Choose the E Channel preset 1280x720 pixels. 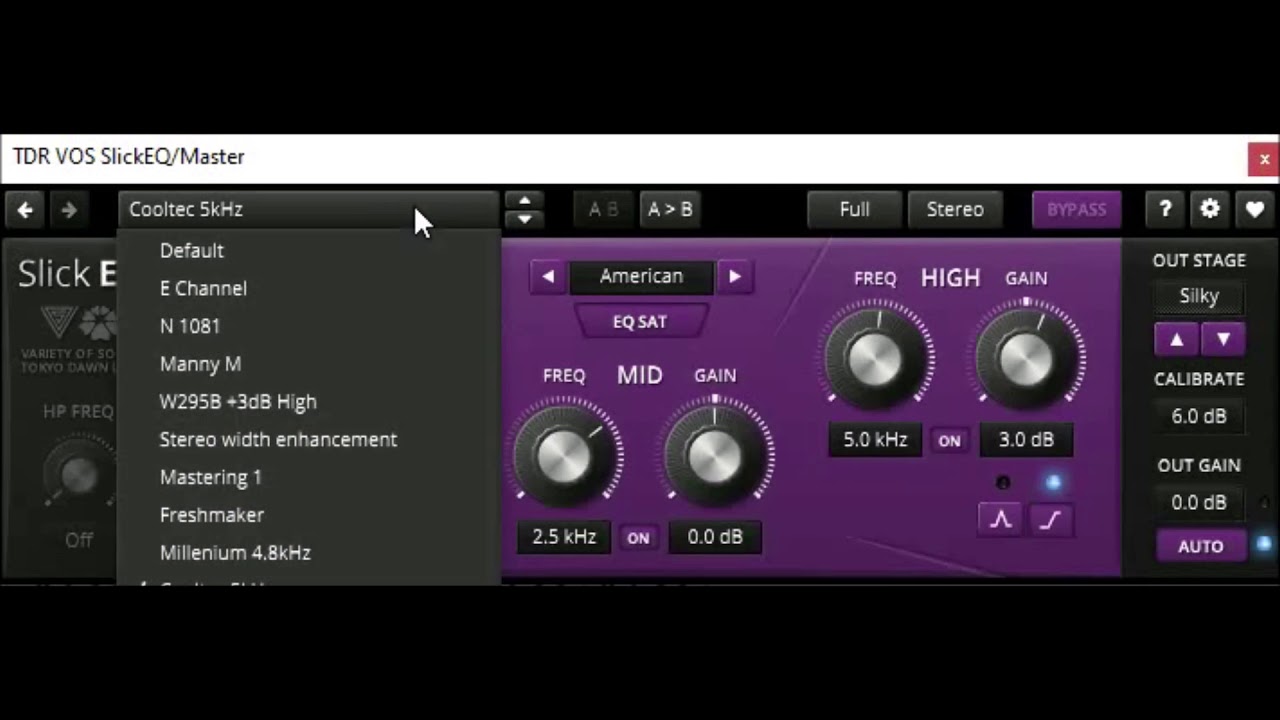click(309, 289)
